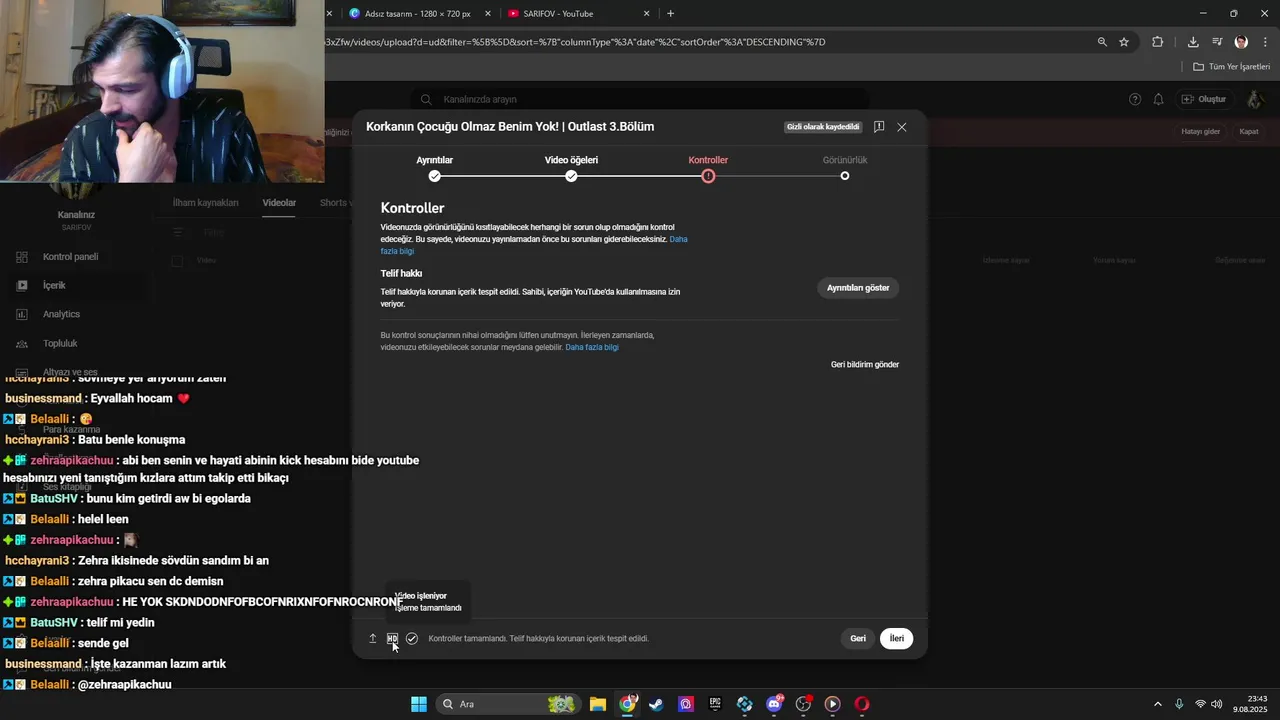Open Steam from taskbar
This screenshot has height=720, width=1280.
pos(656,704)
